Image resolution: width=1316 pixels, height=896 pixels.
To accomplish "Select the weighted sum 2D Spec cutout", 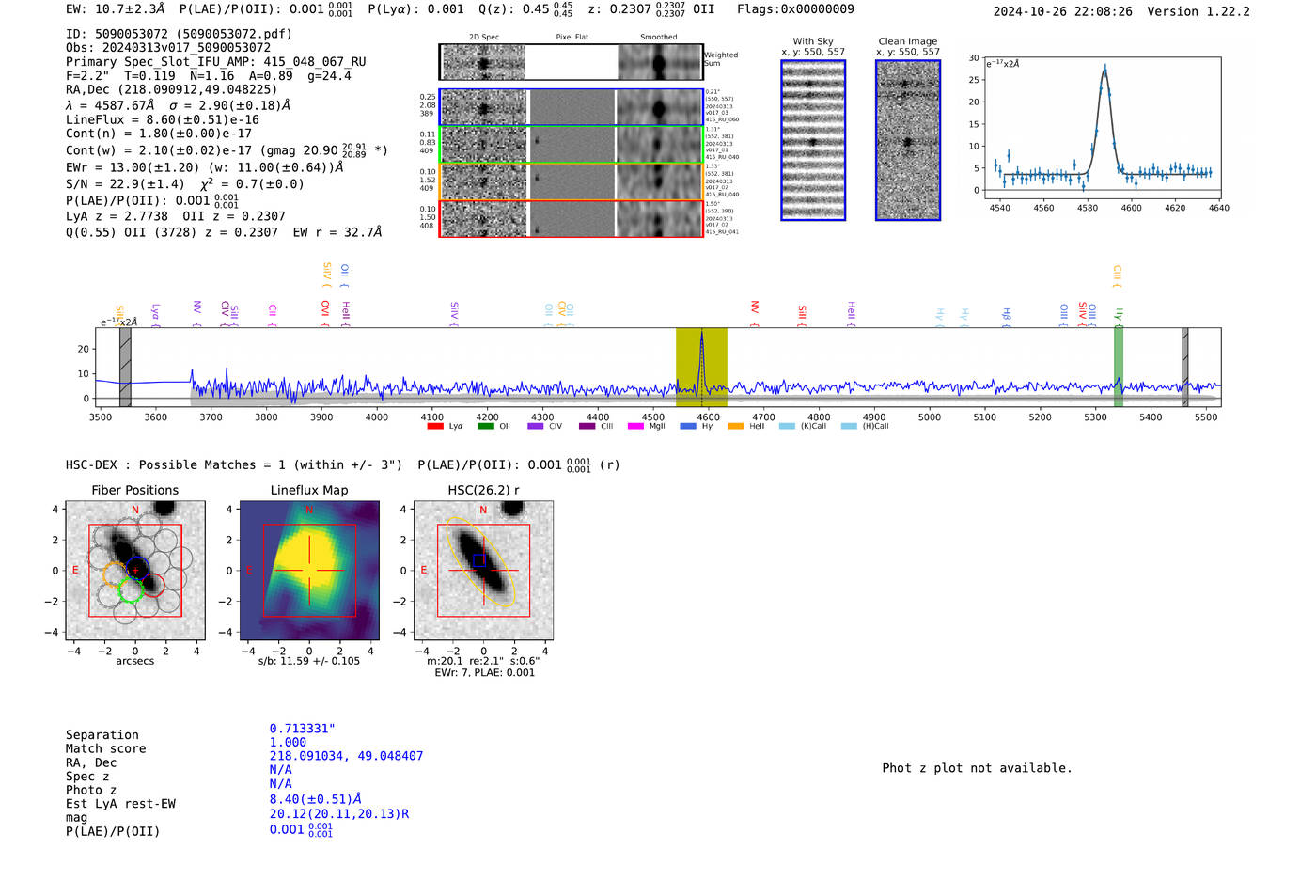I will point(483,62).
